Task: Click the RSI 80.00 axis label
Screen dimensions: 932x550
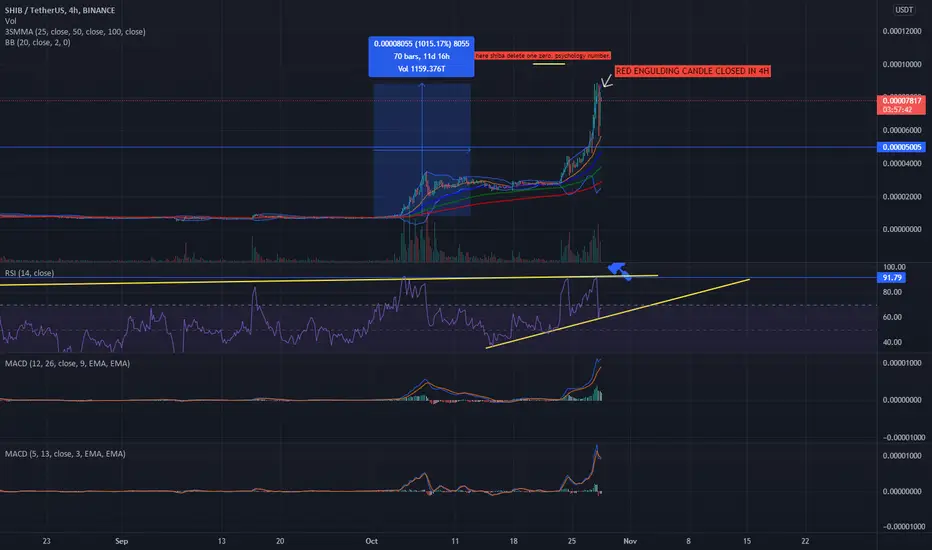Action: pyautogui.click(x=892, y=292)
